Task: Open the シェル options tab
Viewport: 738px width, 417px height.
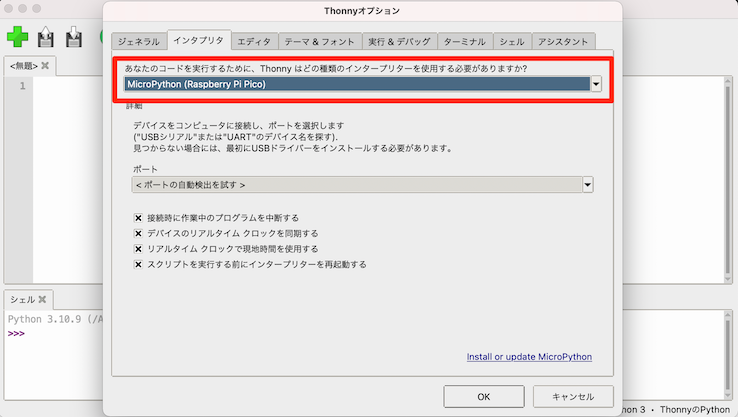Action: click(x=512, y=41)
